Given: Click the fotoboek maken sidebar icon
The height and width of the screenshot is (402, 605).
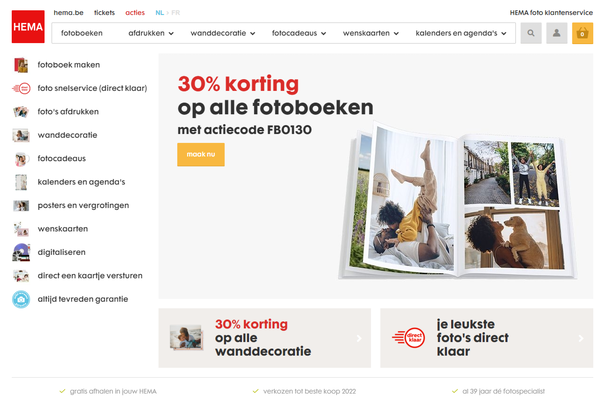Looking at the screenshot, I should point(21,65).
